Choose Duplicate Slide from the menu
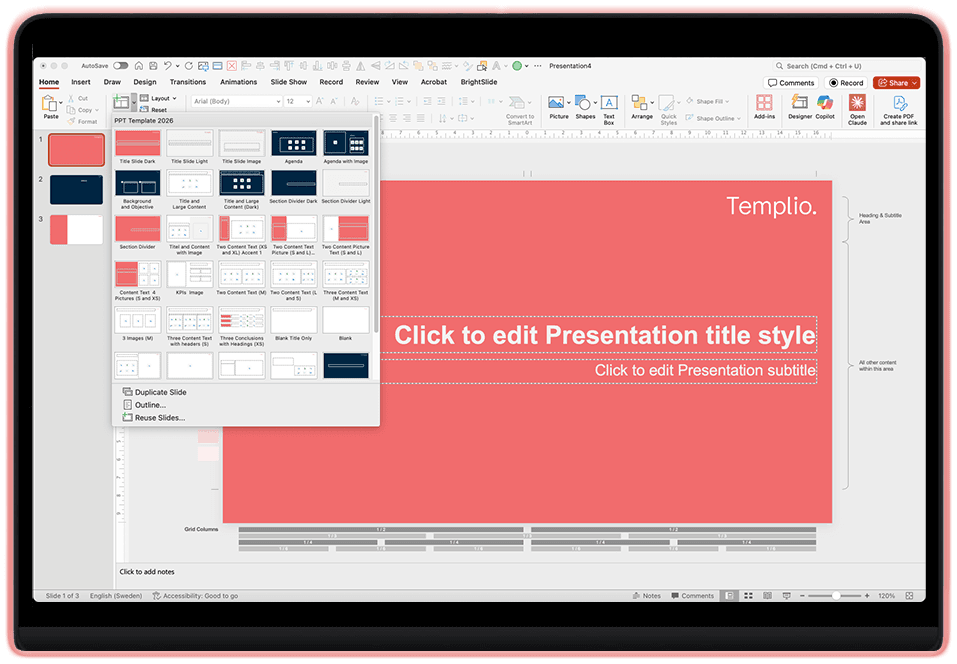Viewport: 957px width, 664px height. tap(157, 392)
